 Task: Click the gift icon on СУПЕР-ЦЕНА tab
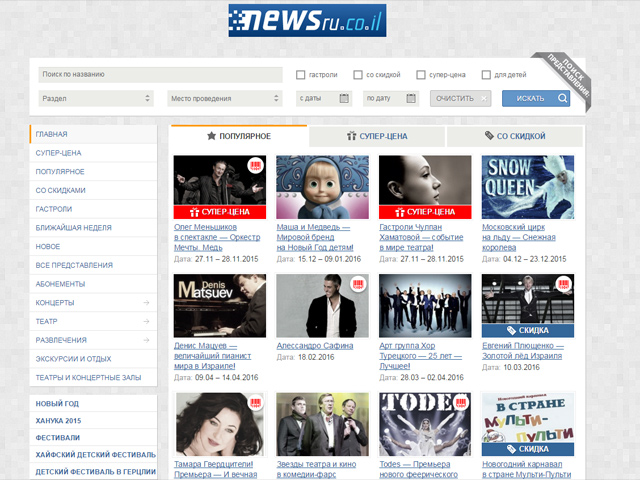click(x=351, y=136)
